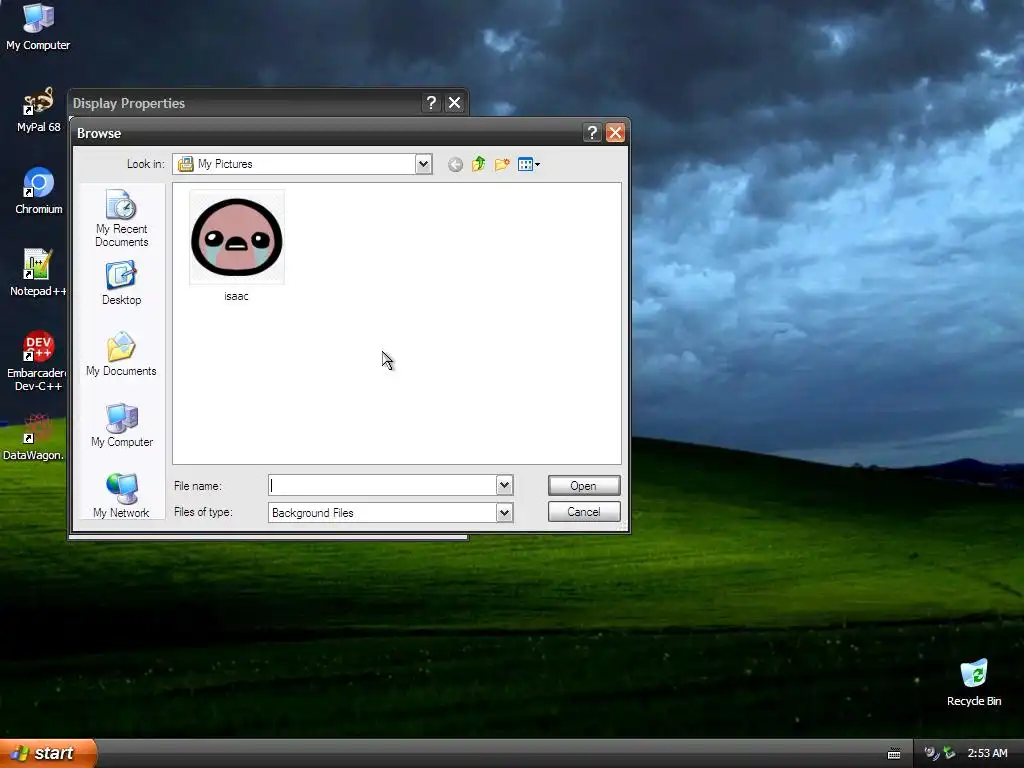Screen dimensions: 1024x768
Task: Click the Open button
Action: 584,486
